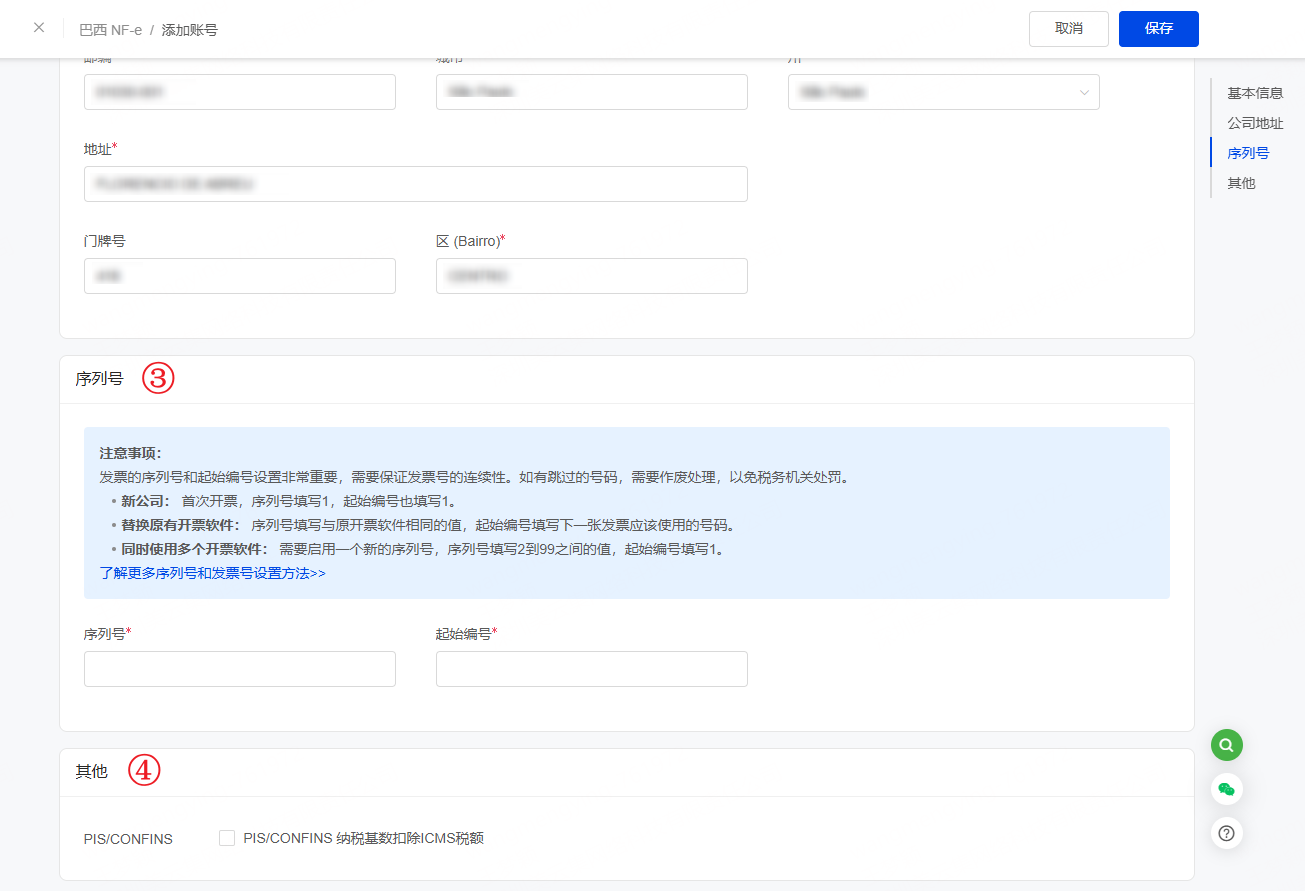Click the 区 (Bairro) input field
1305x891 pixels.
click(x=592, y=276)
